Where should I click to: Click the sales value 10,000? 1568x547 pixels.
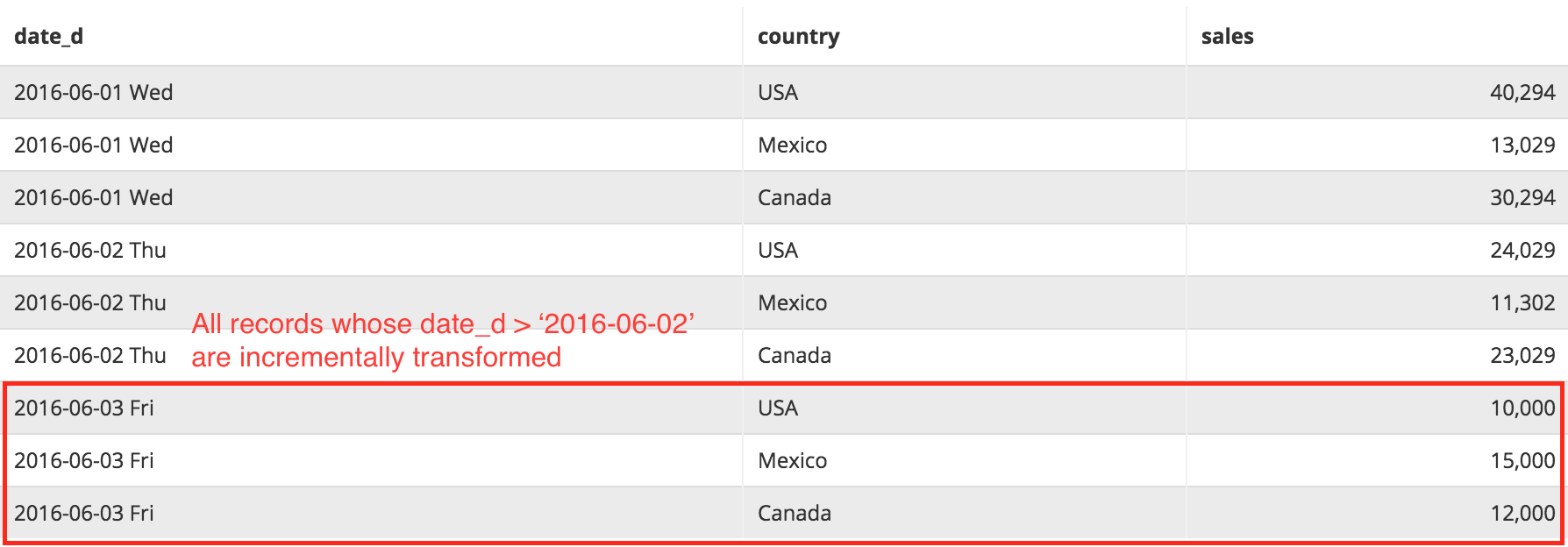1522,408
